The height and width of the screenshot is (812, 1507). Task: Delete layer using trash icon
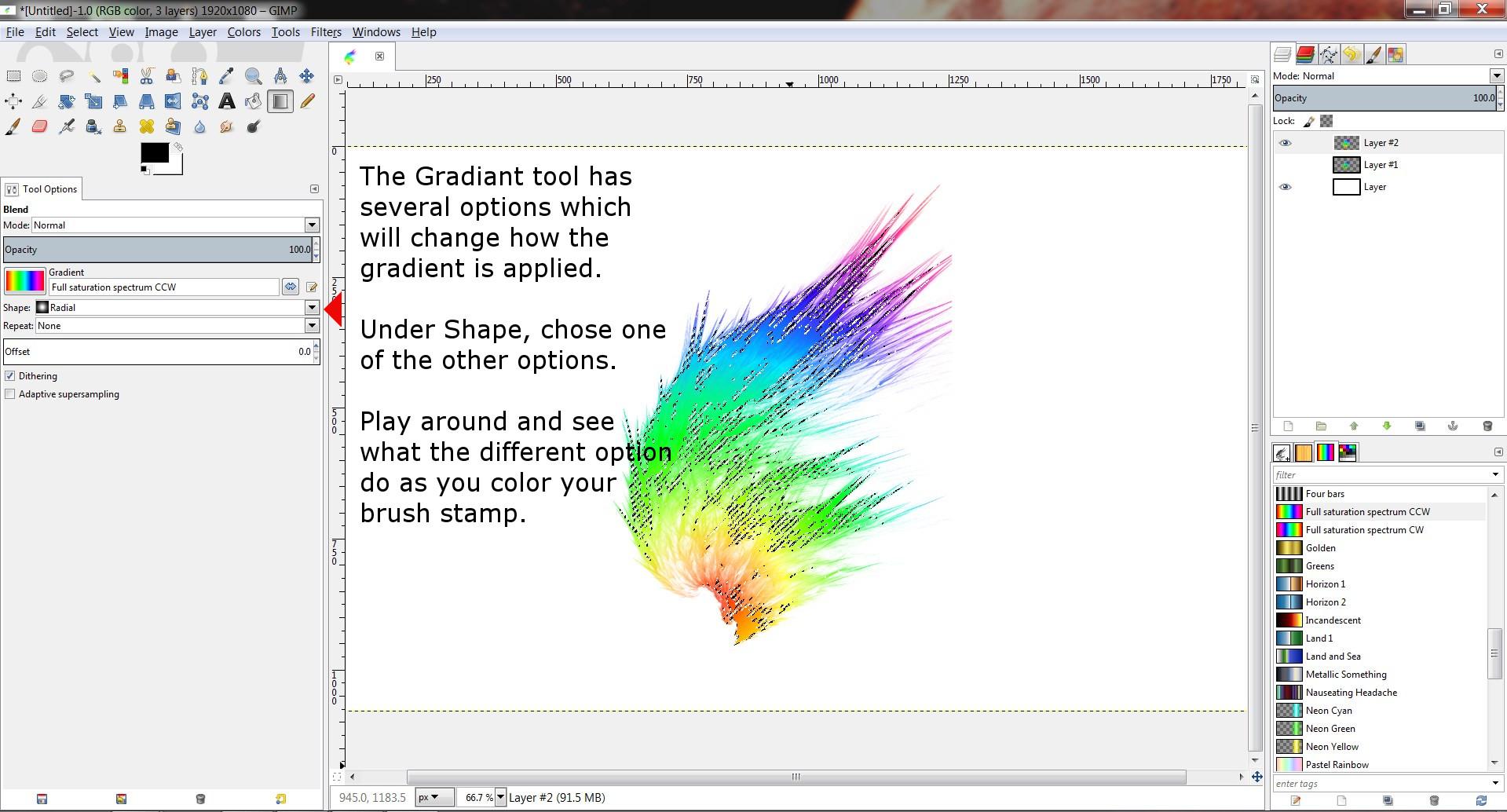(x=1487, y=426)
